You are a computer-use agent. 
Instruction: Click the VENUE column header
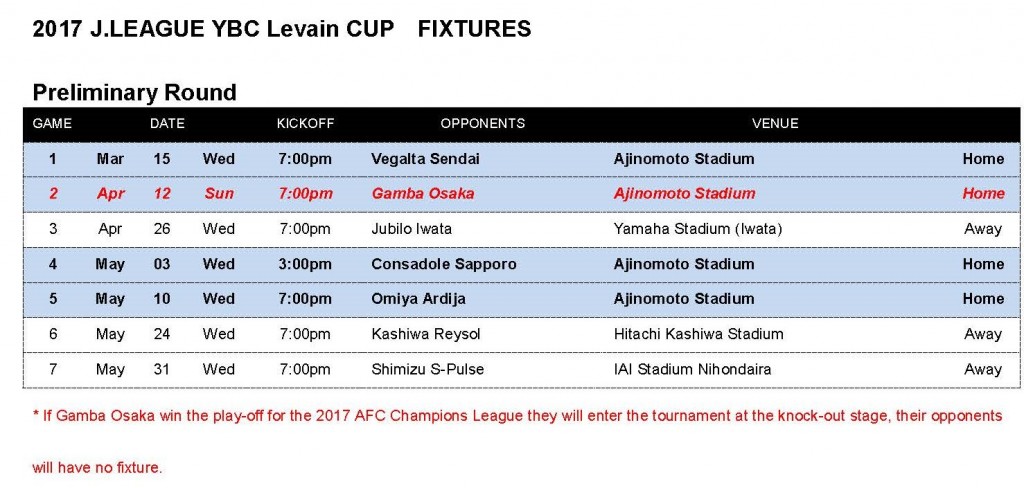775,124
